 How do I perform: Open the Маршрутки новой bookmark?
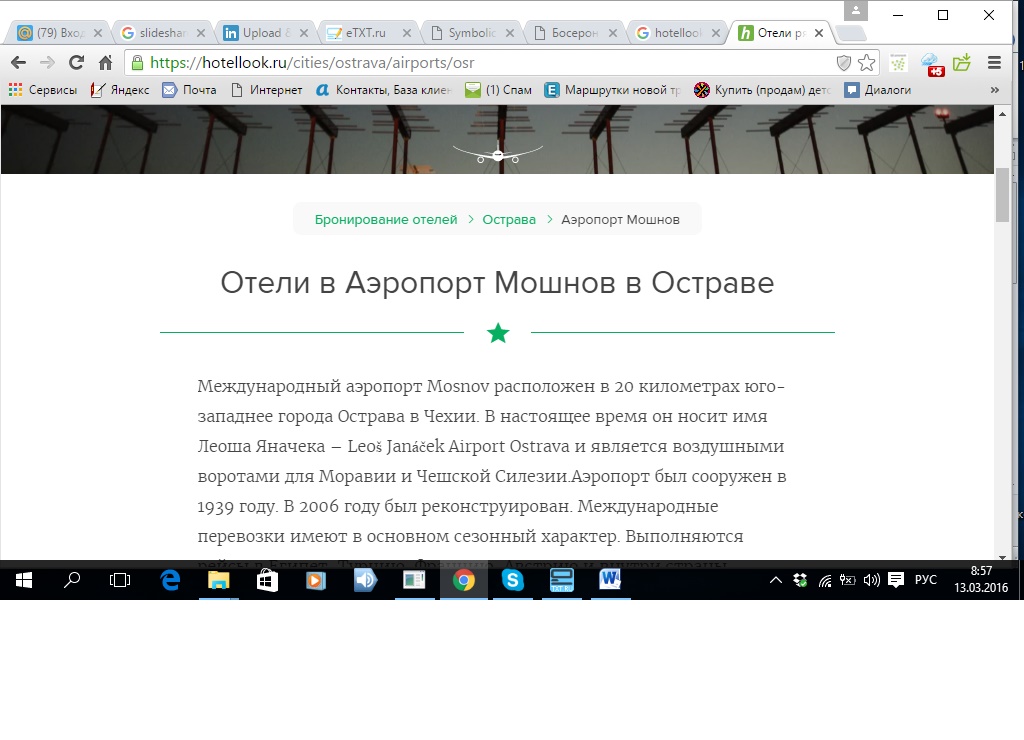point(613,90)
